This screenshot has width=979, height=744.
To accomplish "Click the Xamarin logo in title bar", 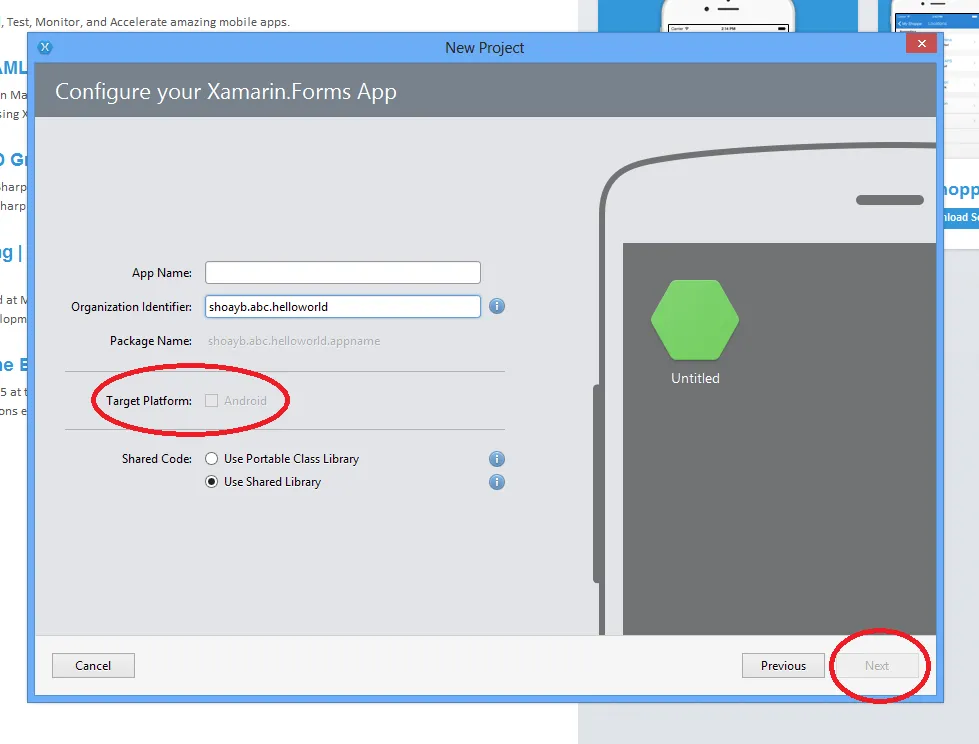I will coord(45,47).
